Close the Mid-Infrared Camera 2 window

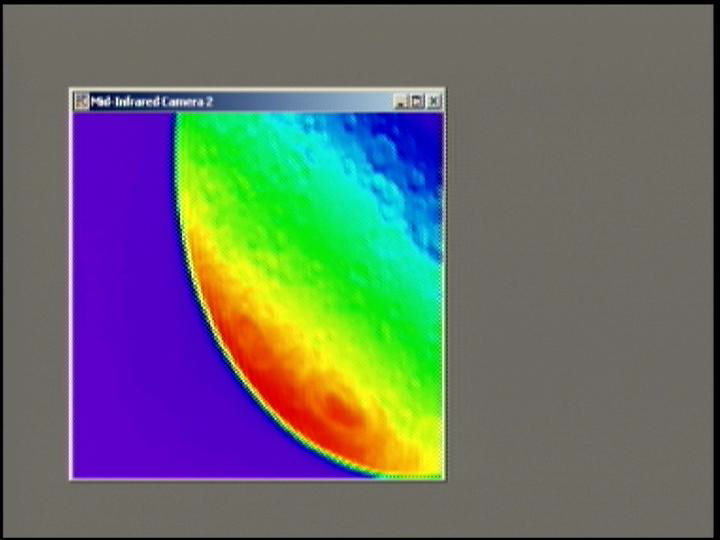coord(434,102)
